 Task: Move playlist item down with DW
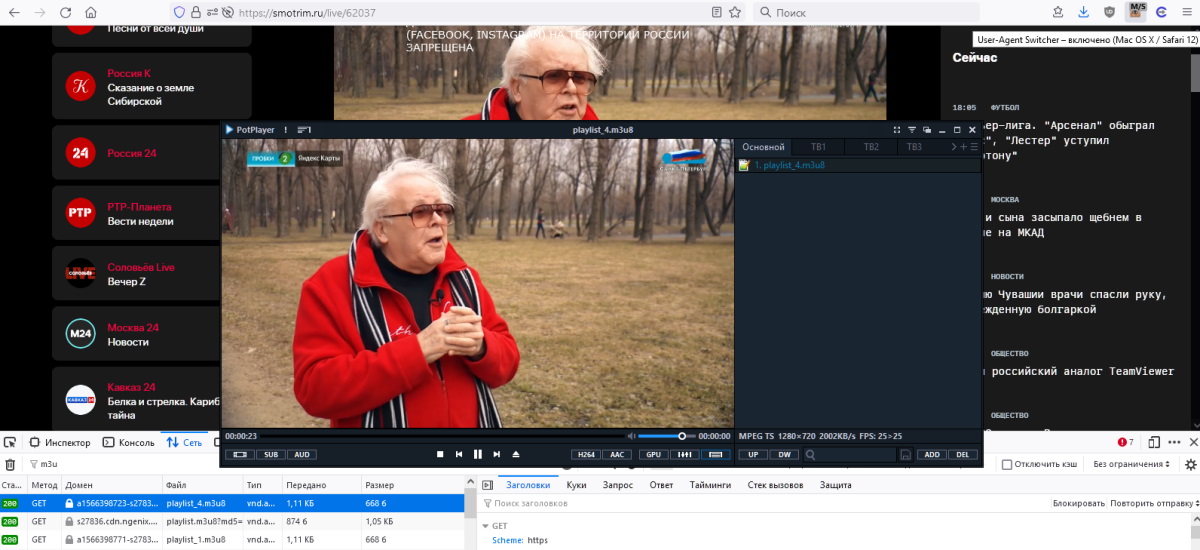pyautogui.click(x=785, y=454)
